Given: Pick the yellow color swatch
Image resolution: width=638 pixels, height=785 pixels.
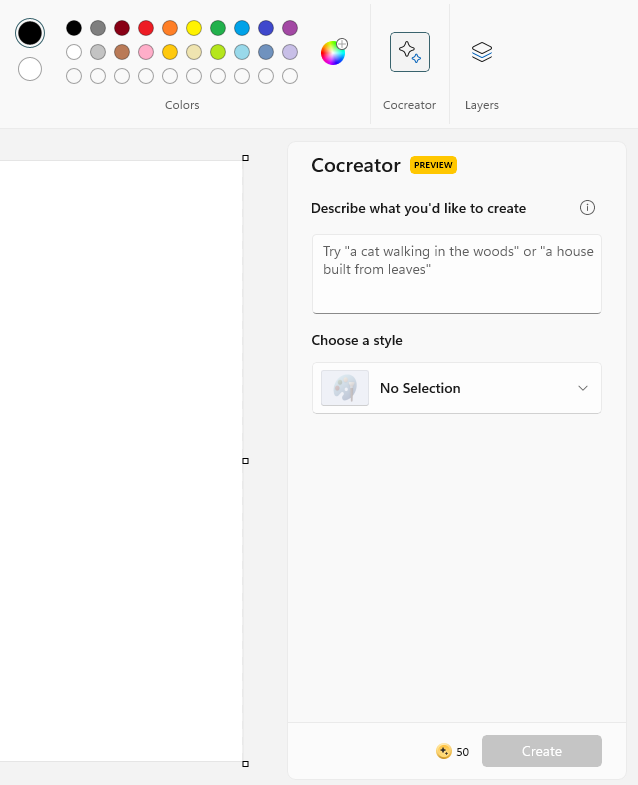Looking at the screenshot, I should [x=194, y=28].
